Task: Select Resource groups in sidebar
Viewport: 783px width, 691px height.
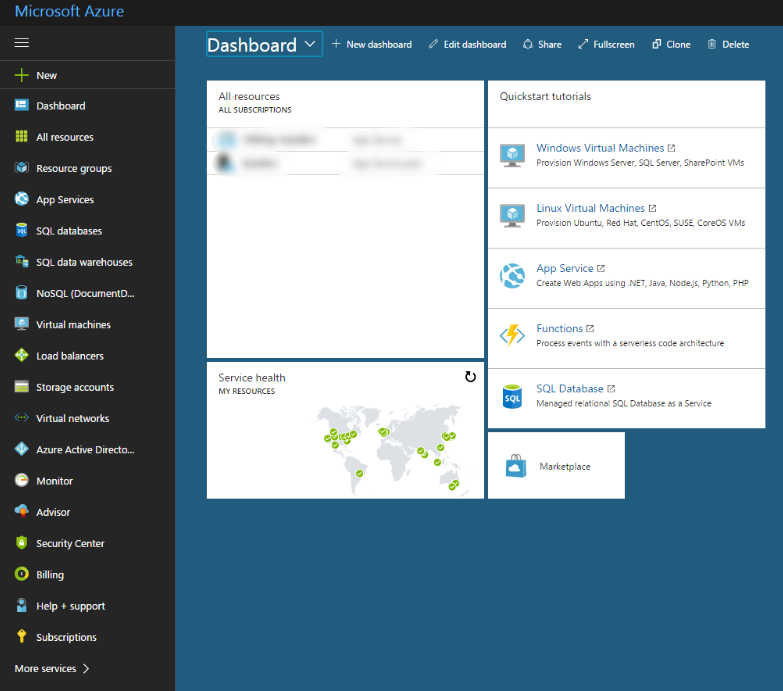Action: pos(74,168)
